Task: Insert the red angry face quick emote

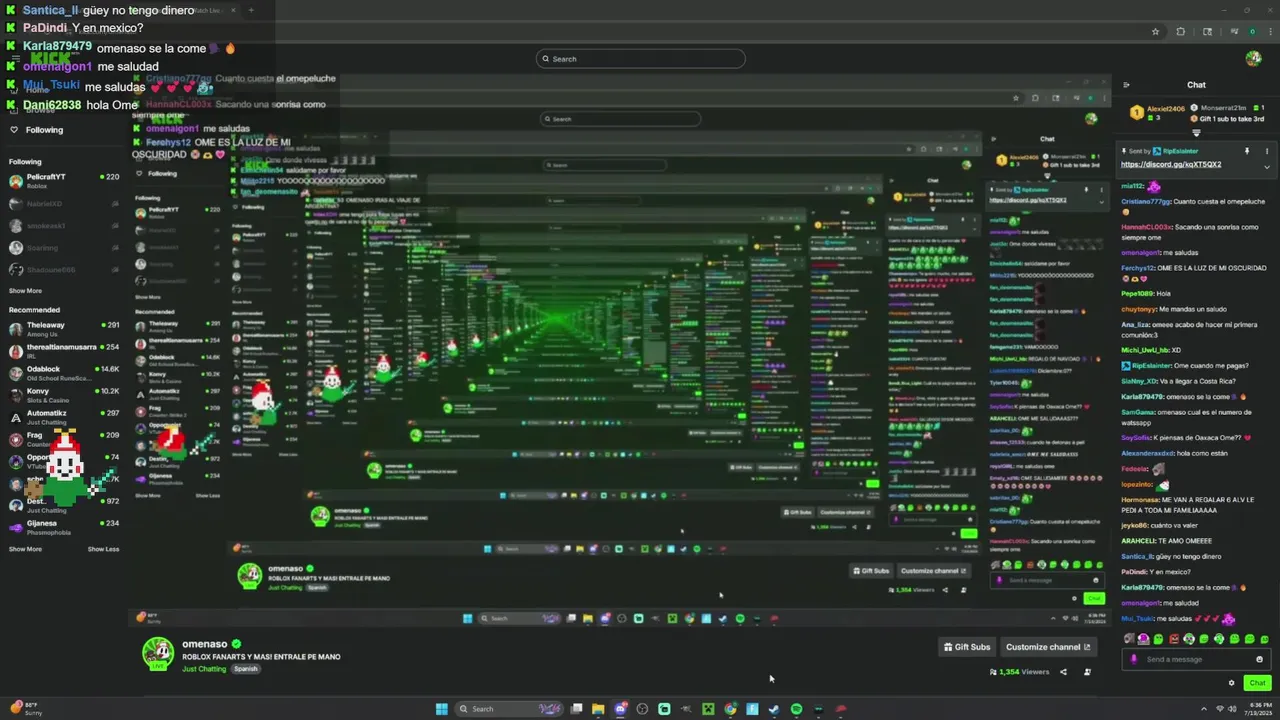Action: tap(1174, 639)
